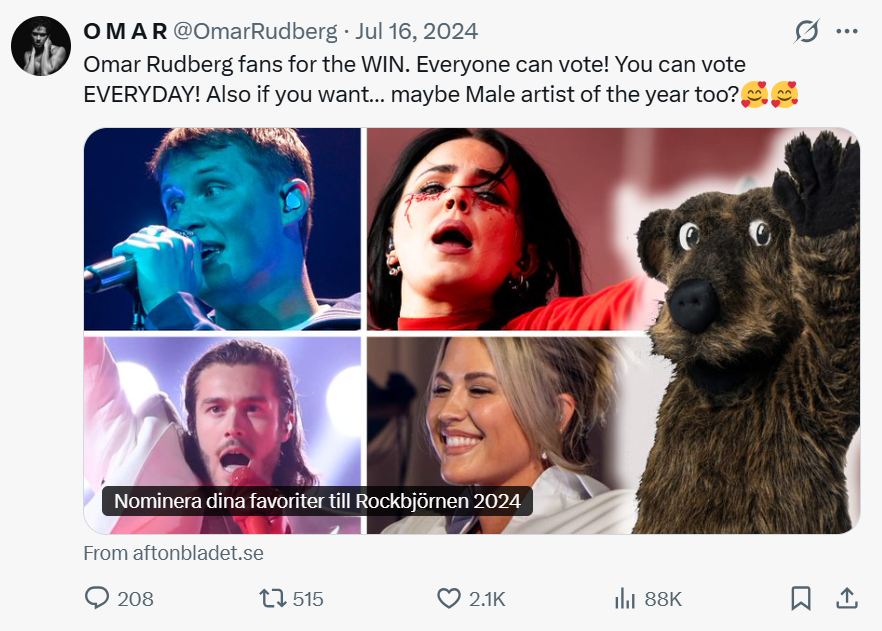Click the reply speech bubble icon
Image resolution: width=882 pixels, height=631 pixels.
pyautogui.click(x=98, y=598)
